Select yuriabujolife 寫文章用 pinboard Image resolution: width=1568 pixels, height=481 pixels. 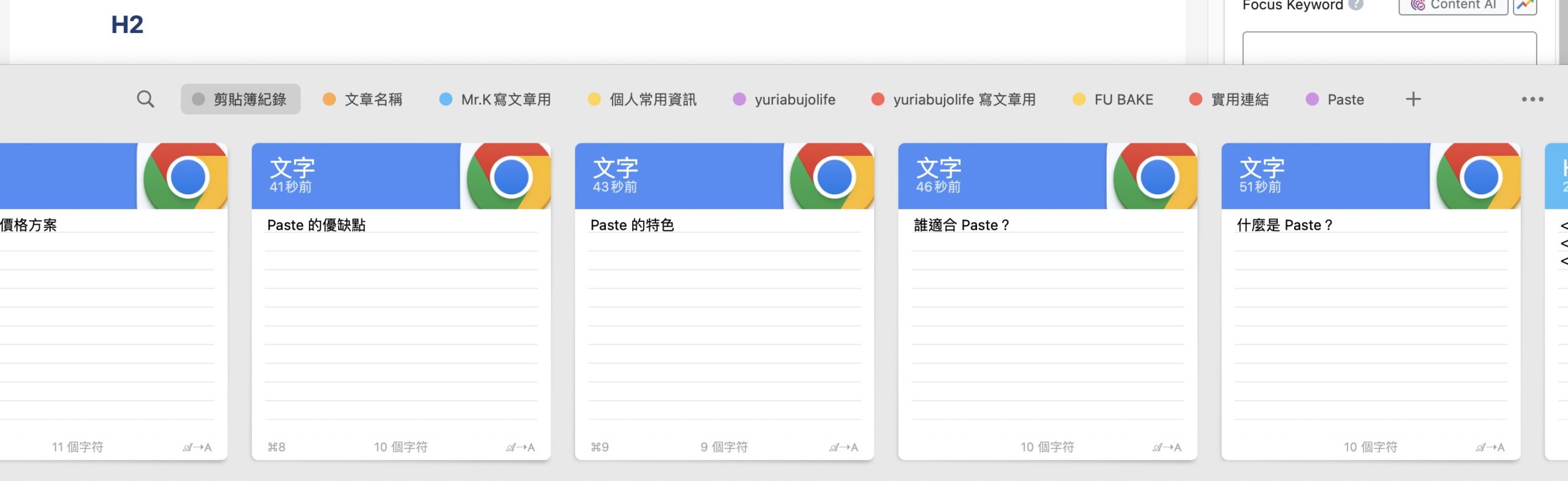click(954, 99)
